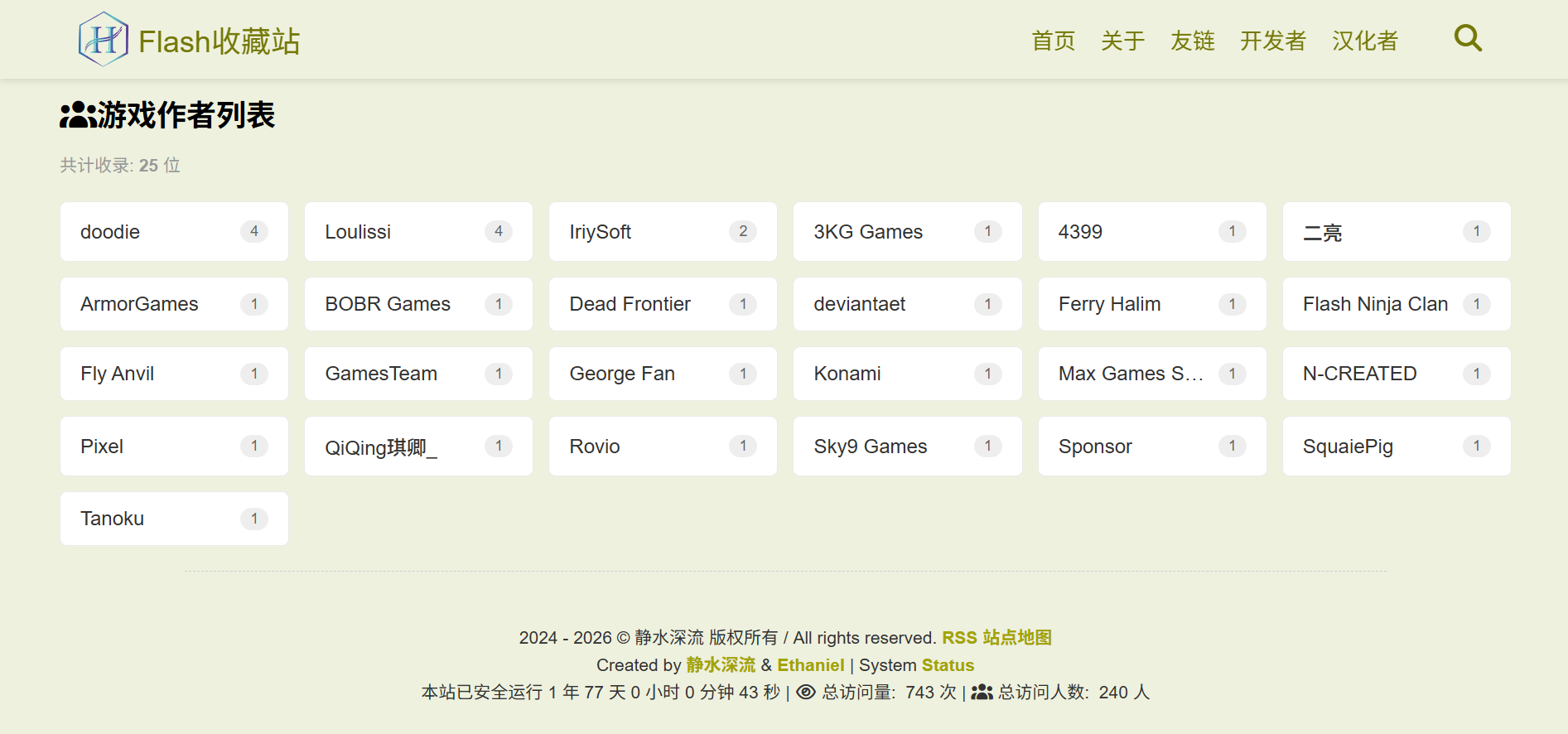Select the N-CREATED author card

tap(1397, 374)
